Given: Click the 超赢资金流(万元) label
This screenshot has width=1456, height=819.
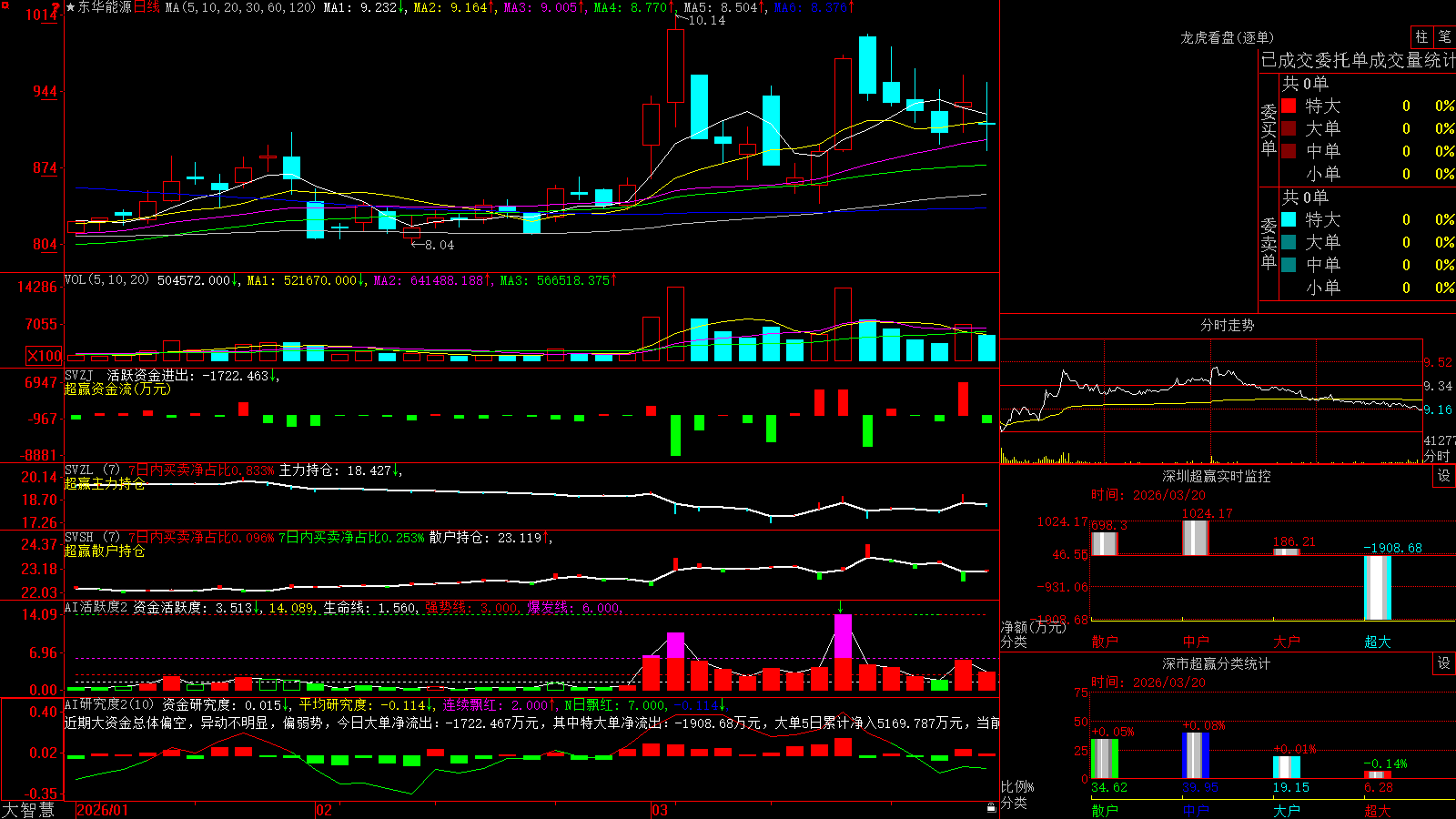Looking at the screenshot, I should click(117, 389).
